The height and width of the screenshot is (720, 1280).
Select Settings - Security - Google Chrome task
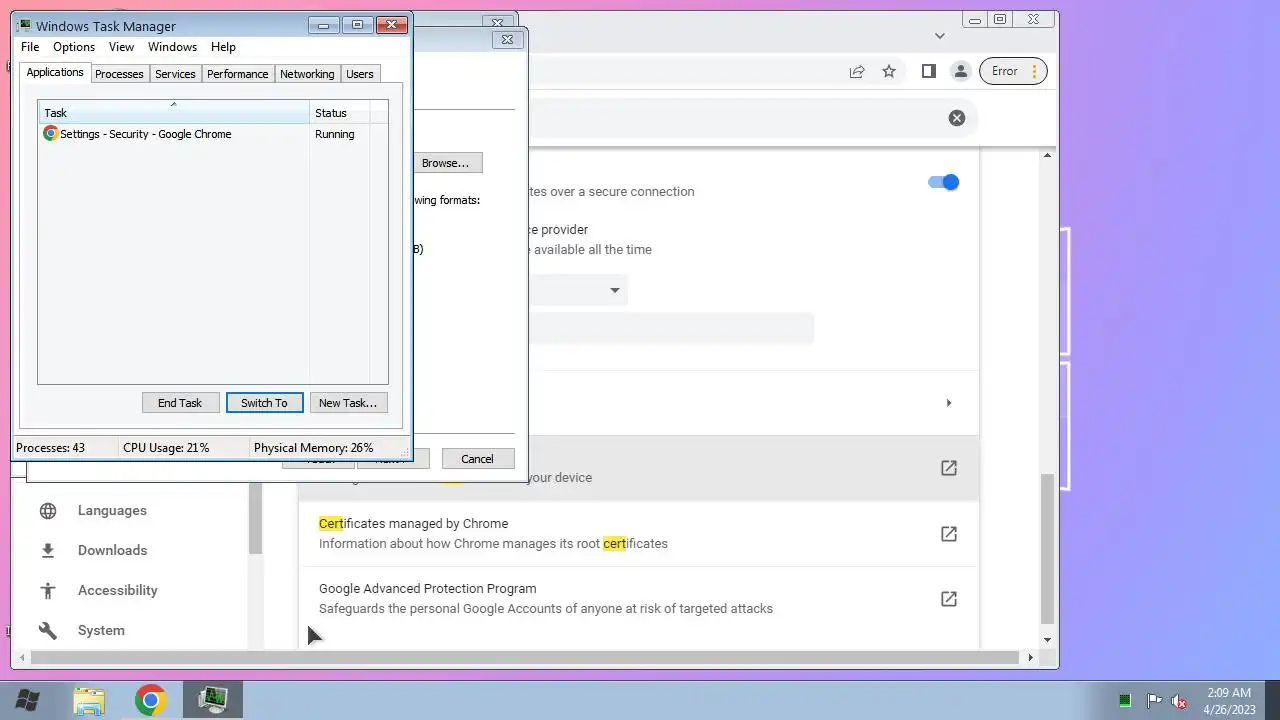[145, 134]
